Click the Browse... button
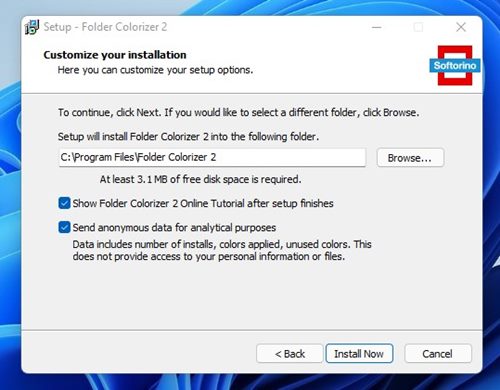 410,158
